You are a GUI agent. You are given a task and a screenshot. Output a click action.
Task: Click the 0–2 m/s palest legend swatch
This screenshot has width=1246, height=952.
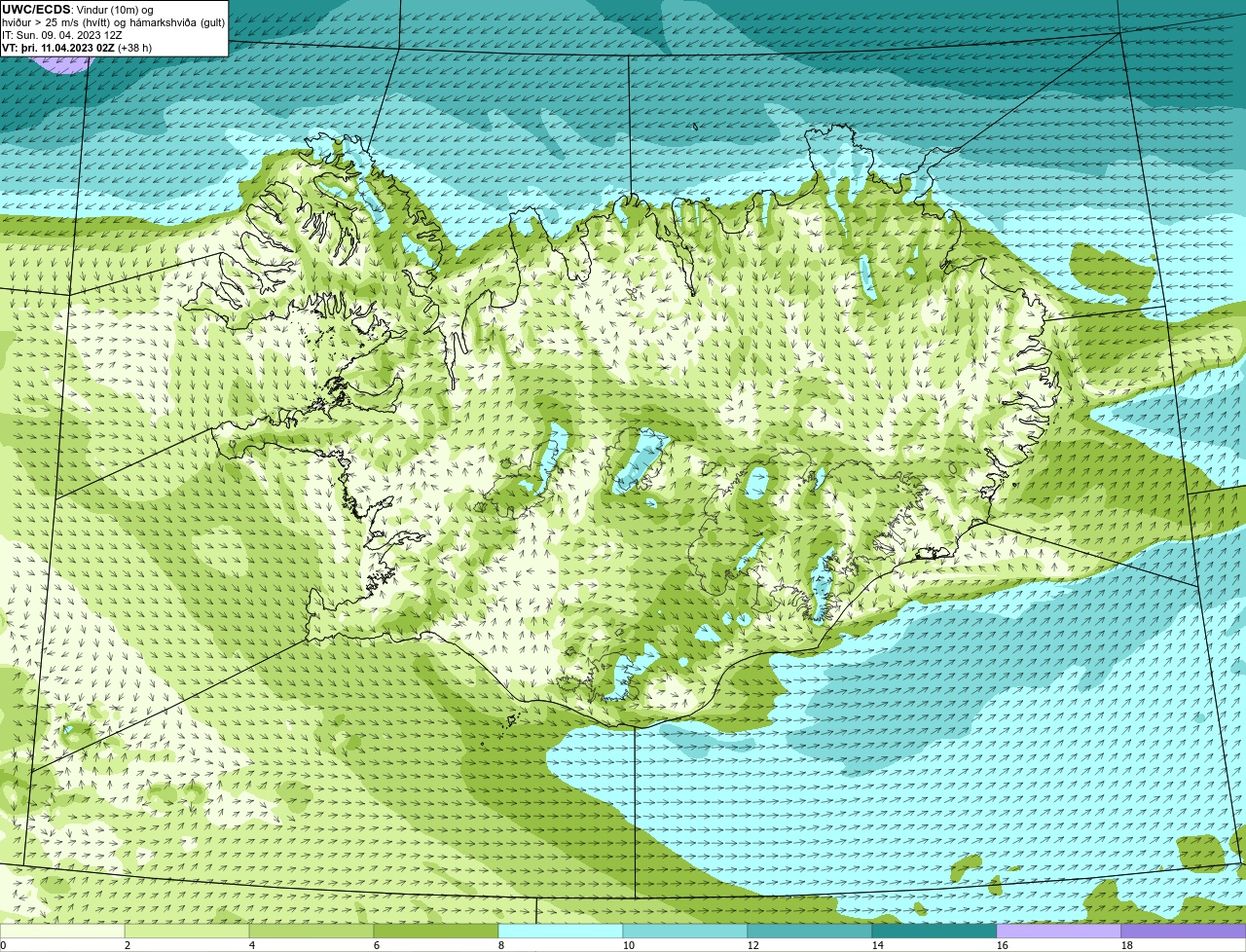[x=62, y=931]
